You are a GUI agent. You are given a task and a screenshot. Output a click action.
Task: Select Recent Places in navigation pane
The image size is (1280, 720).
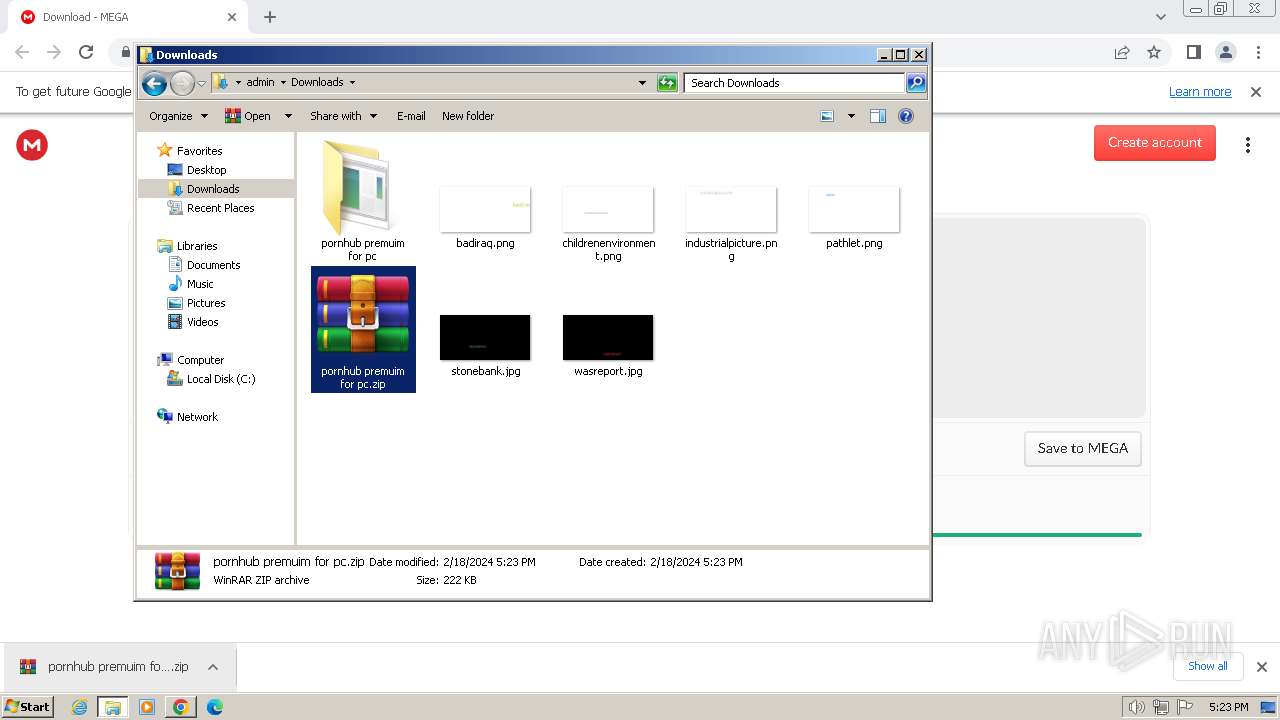[220, 208]
